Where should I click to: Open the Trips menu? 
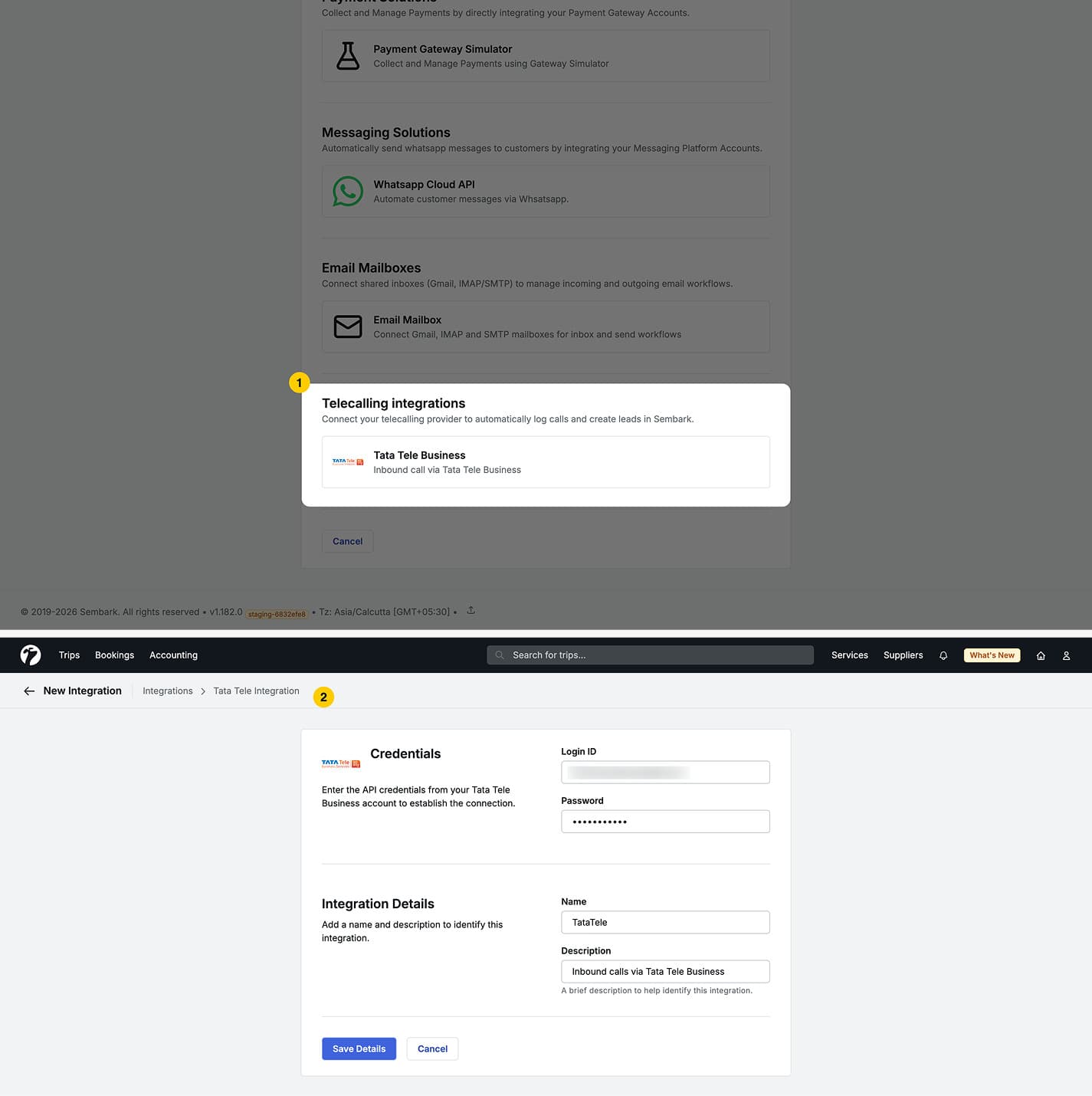(69, 655)
